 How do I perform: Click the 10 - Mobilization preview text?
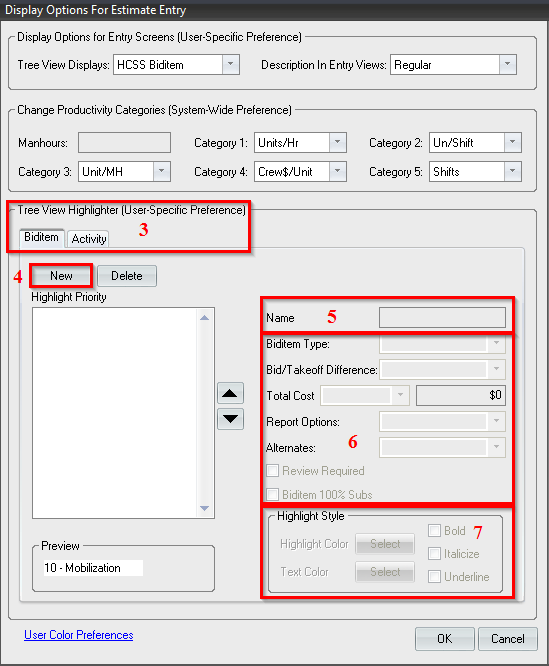pyautogui.click(x=82, y=568)
